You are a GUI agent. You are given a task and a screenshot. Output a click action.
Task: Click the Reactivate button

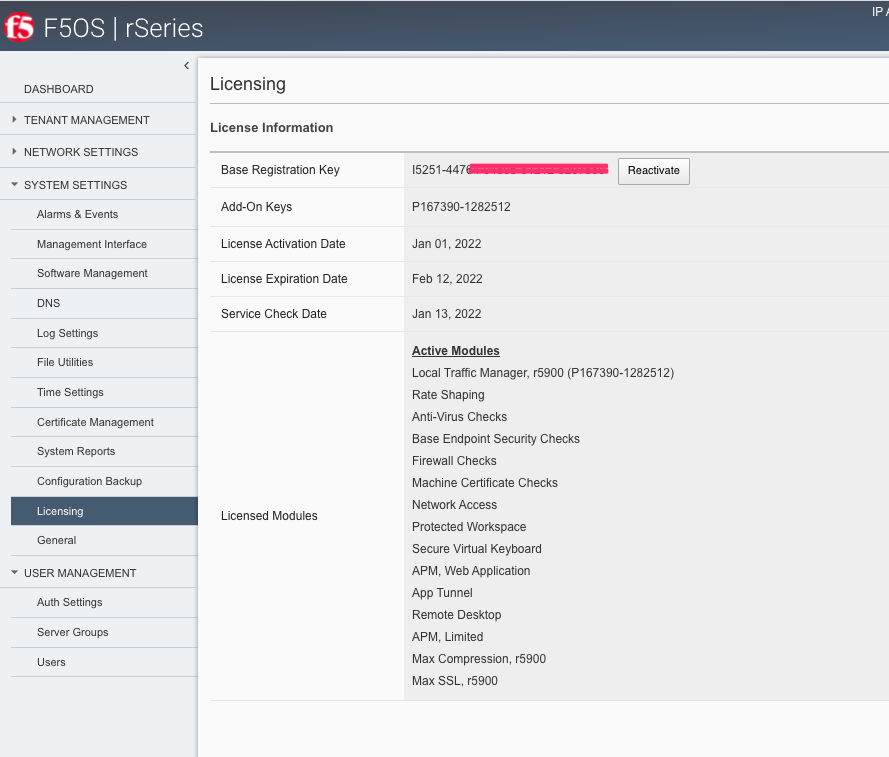(x=654, y=171)
